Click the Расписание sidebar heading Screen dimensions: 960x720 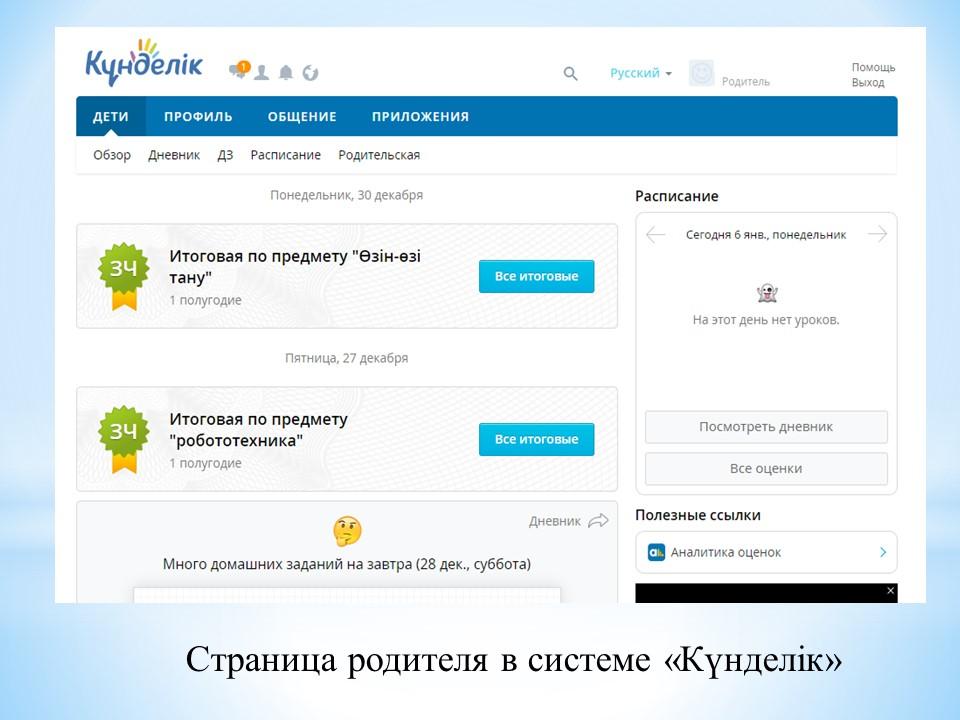tap(677, 196)
